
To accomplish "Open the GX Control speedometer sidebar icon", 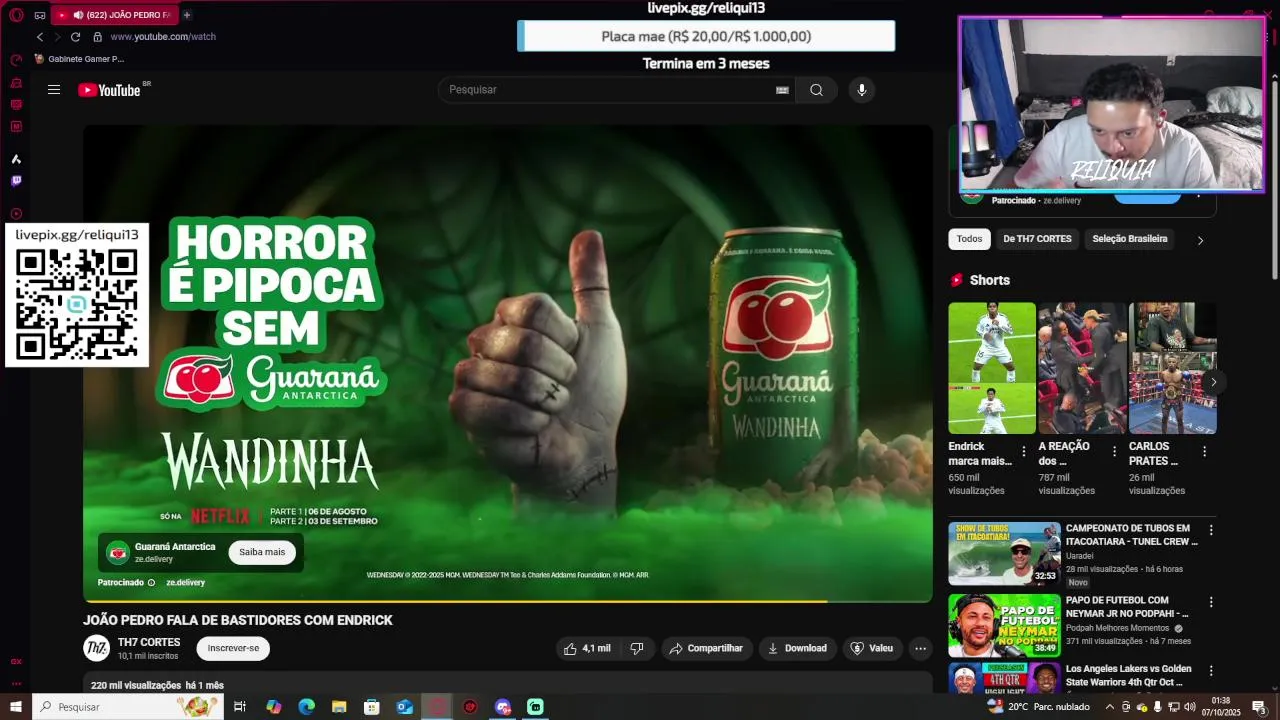I will pyautogui.click(x=16, y=60).
